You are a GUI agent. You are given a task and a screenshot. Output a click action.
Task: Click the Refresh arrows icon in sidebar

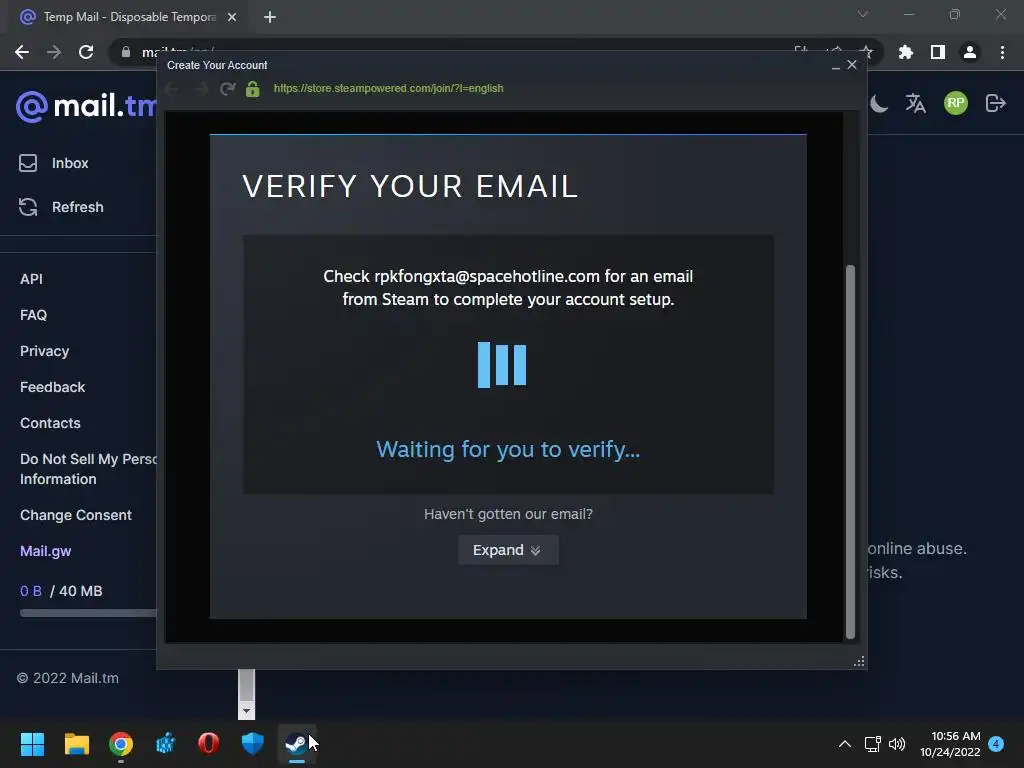coord(28,207)
